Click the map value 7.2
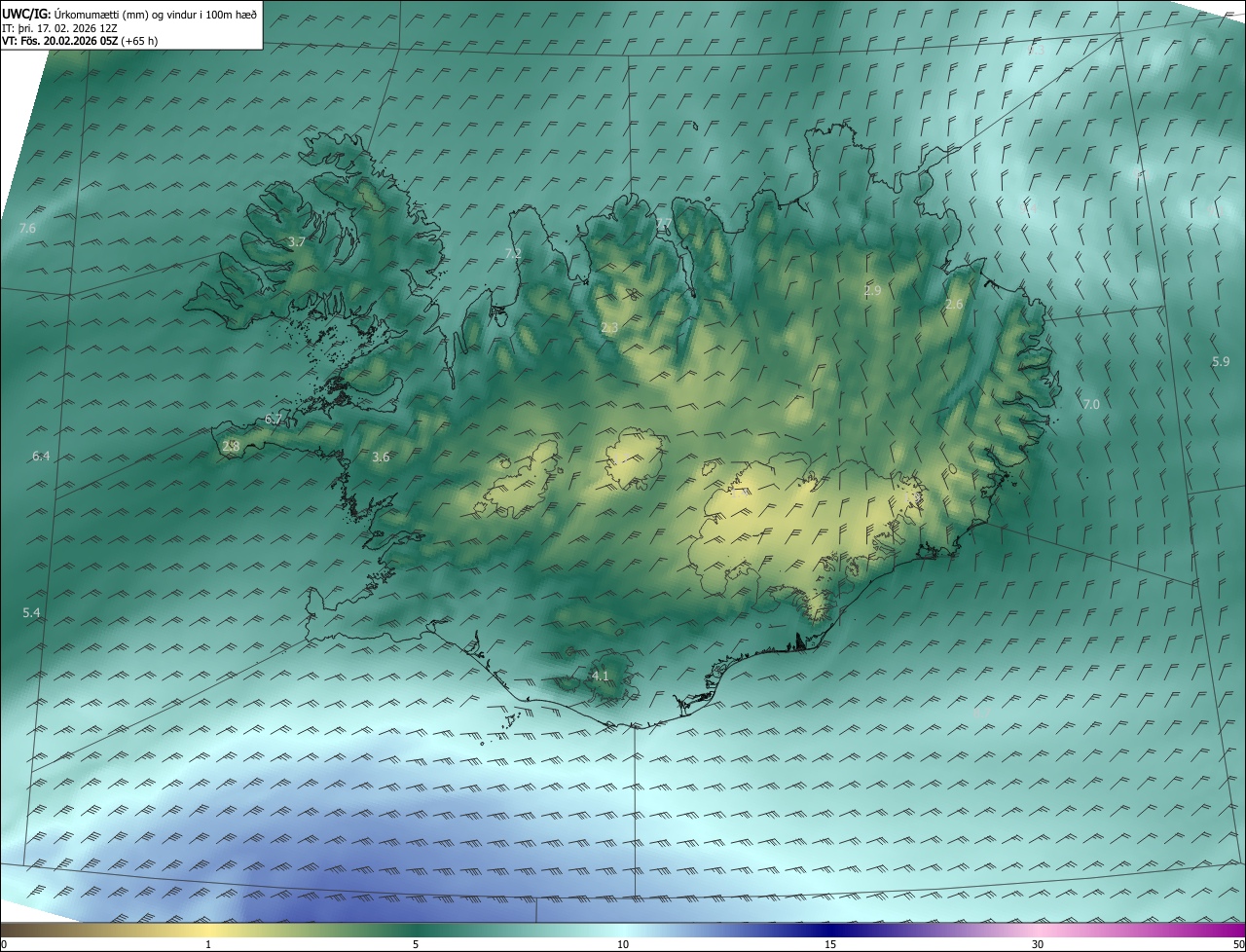 pos(513,253)
